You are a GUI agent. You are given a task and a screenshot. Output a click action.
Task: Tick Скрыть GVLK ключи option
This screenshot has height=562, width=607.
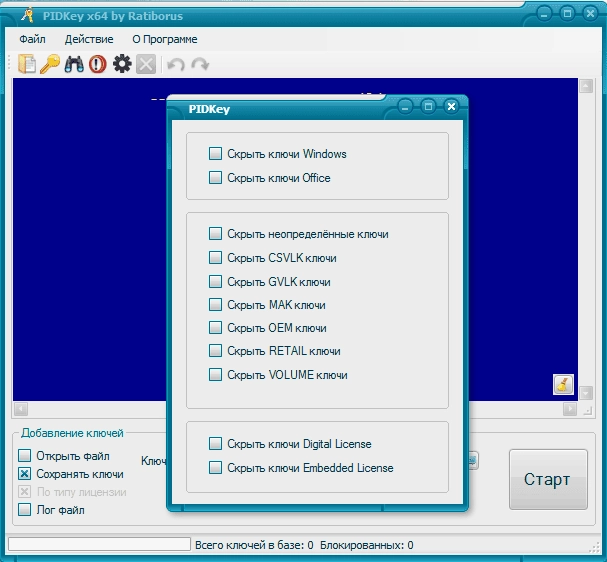coord(215,282)
